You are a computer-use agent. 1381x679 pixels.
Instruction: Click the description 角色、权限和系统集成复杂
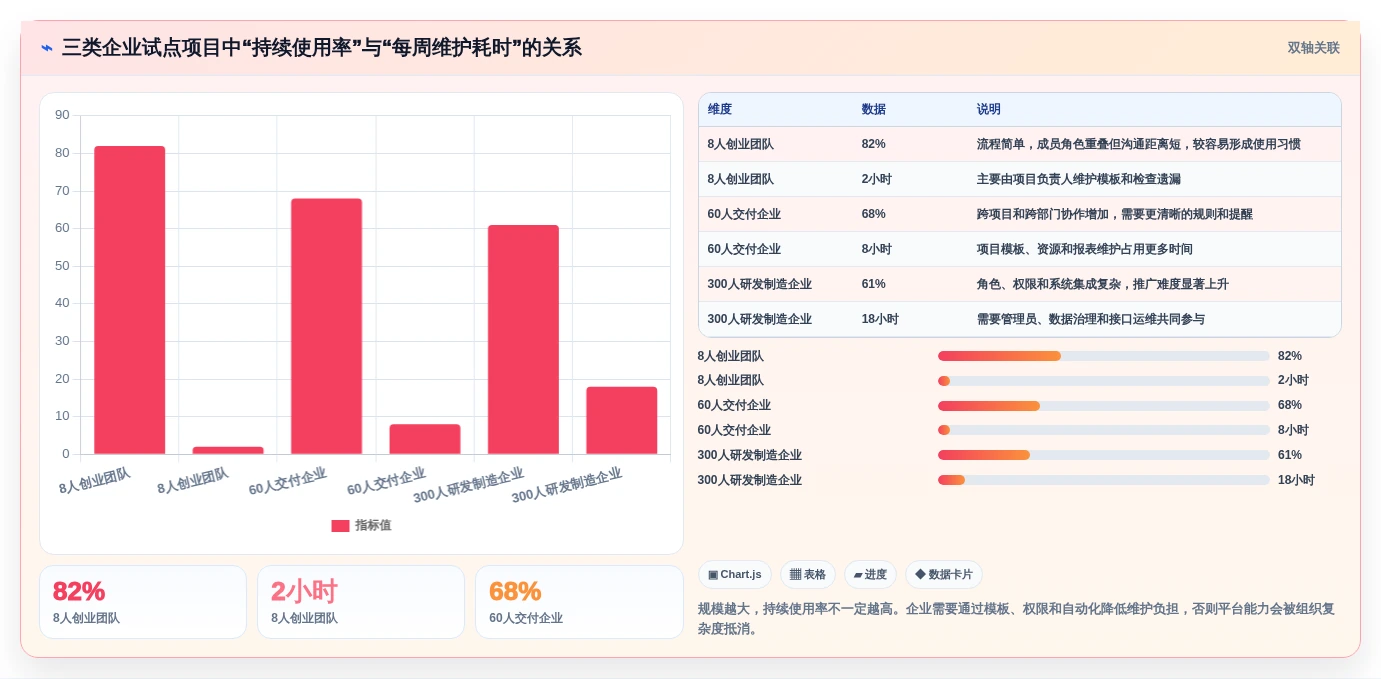1103,284
